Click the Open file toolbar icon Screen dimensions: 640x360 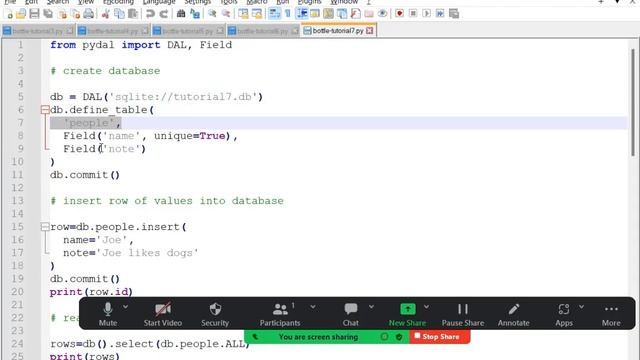point(21,14)
